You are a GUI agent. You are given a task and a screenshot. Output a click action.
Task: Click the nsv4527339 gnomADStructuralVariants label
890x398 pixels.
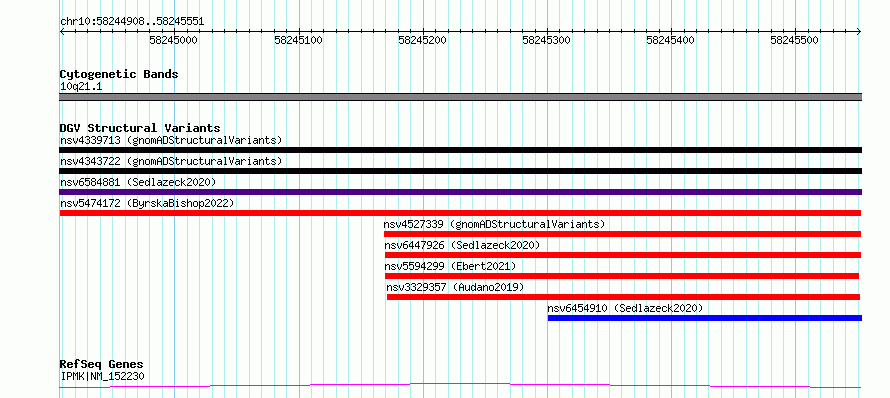pyautogui.click(x=494, y=224)
